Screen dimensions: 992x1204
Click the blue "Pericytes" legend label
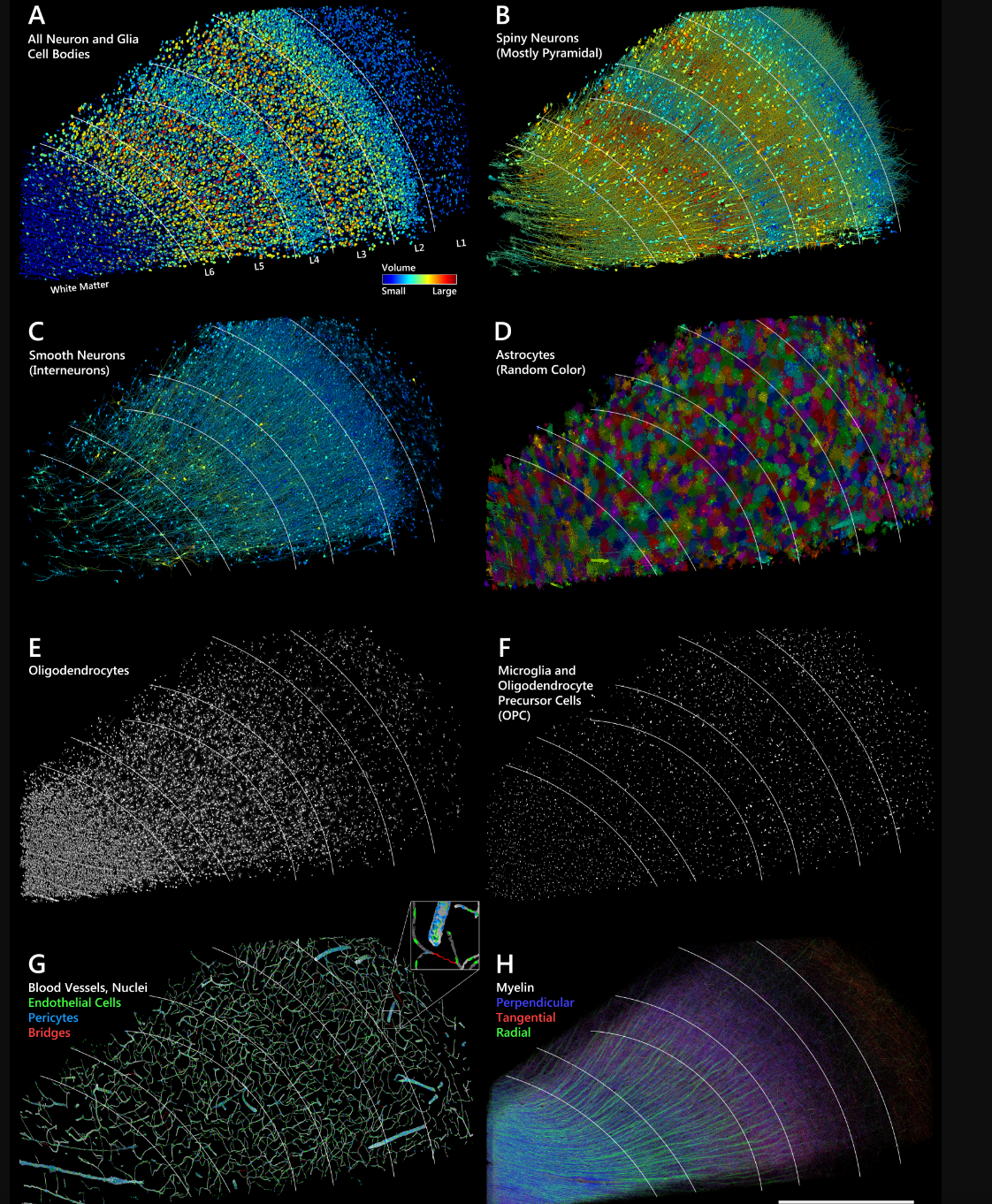tap(53, 1017)
